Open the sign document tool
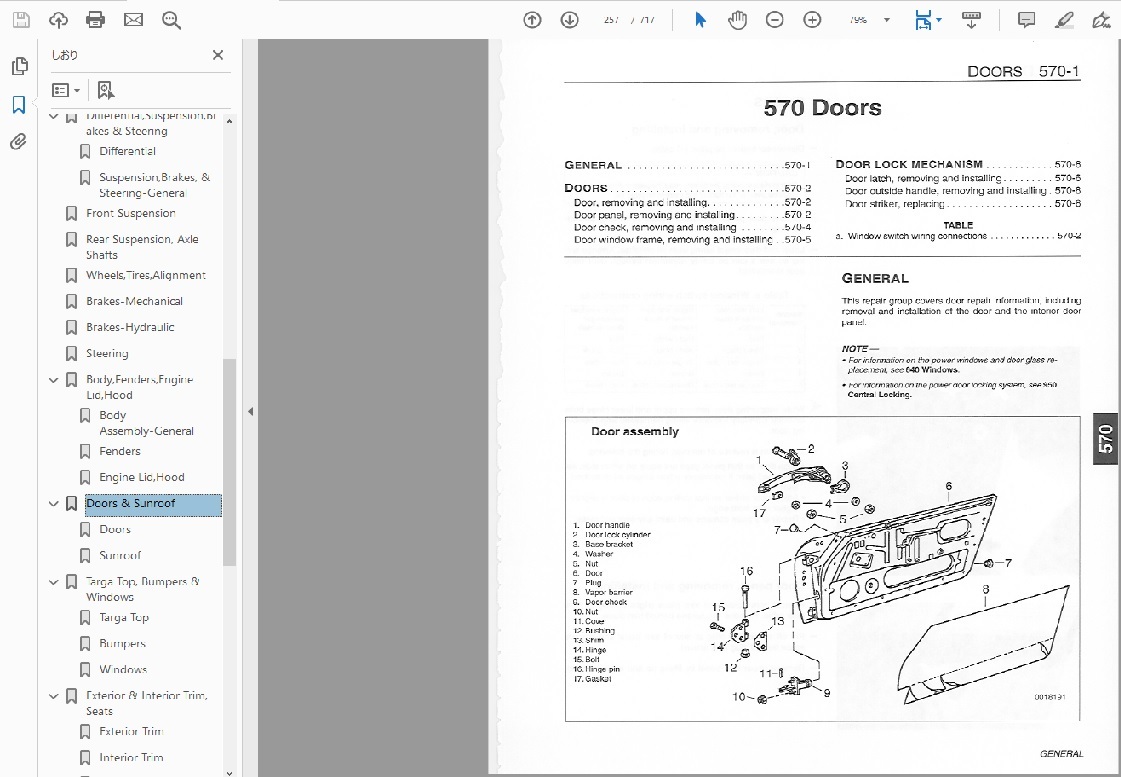Image resolution: width=1121 pixels, height=777 pixels. tap(1102, 20)
